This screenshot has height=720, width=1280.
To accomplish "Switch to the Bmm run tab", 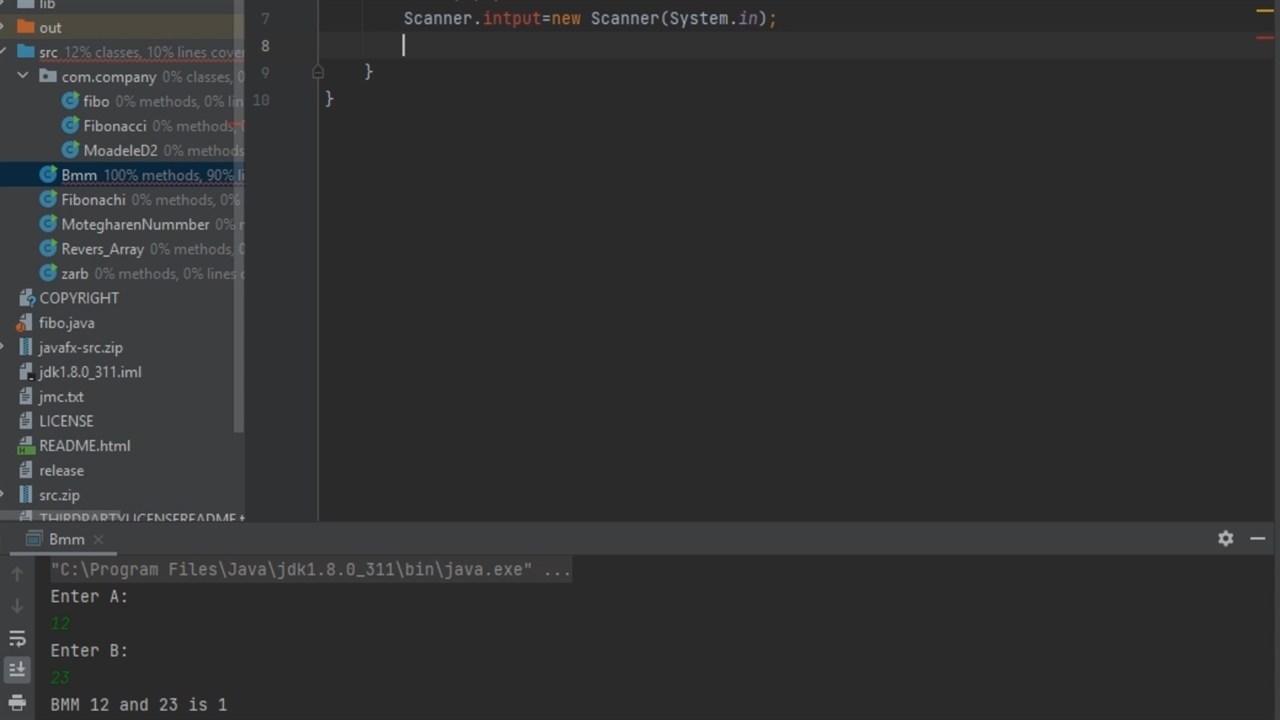I will click(x=66, y=540).
